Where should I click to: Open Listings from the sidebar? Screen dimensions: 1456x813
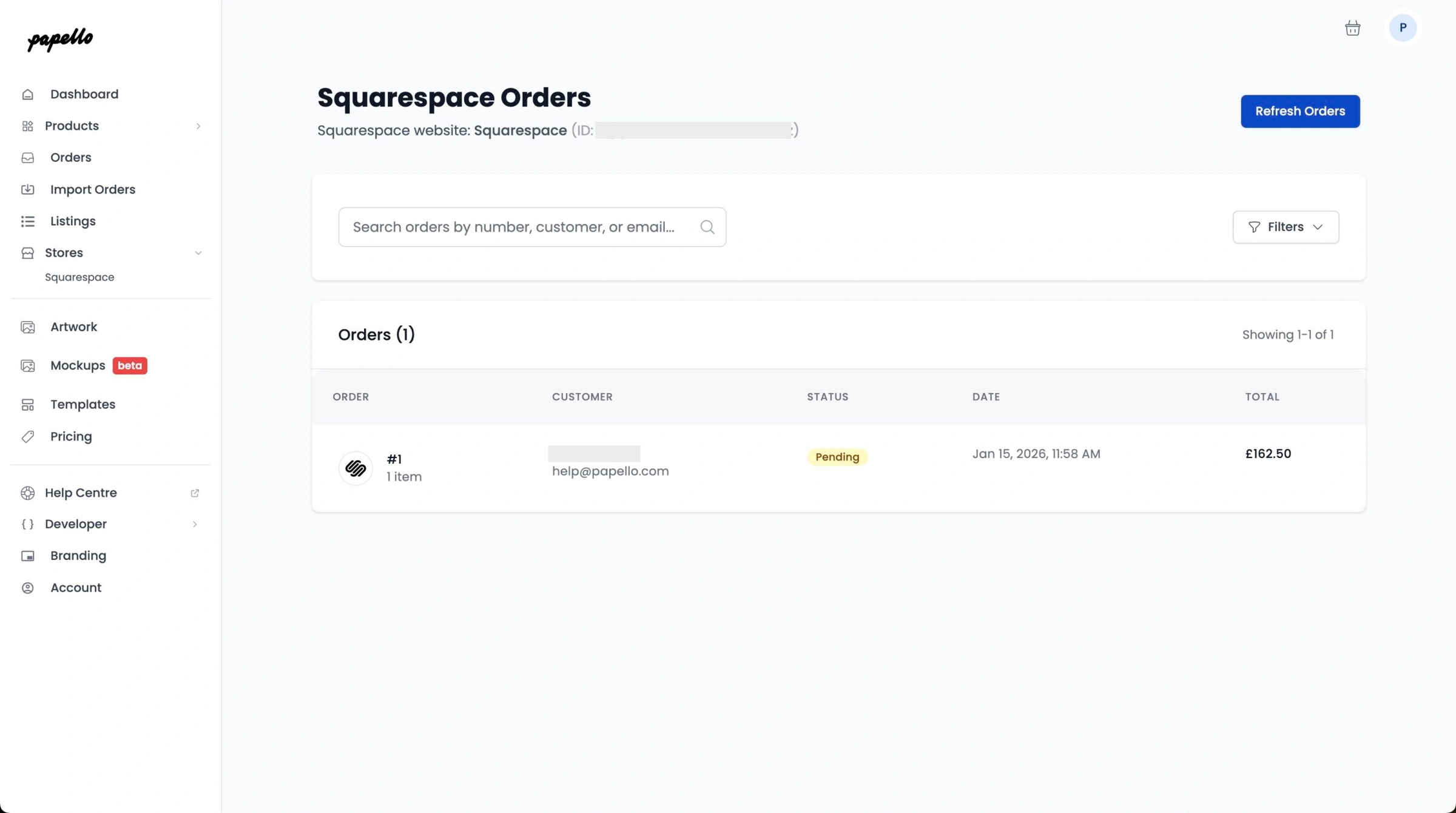tap(73, 221)
